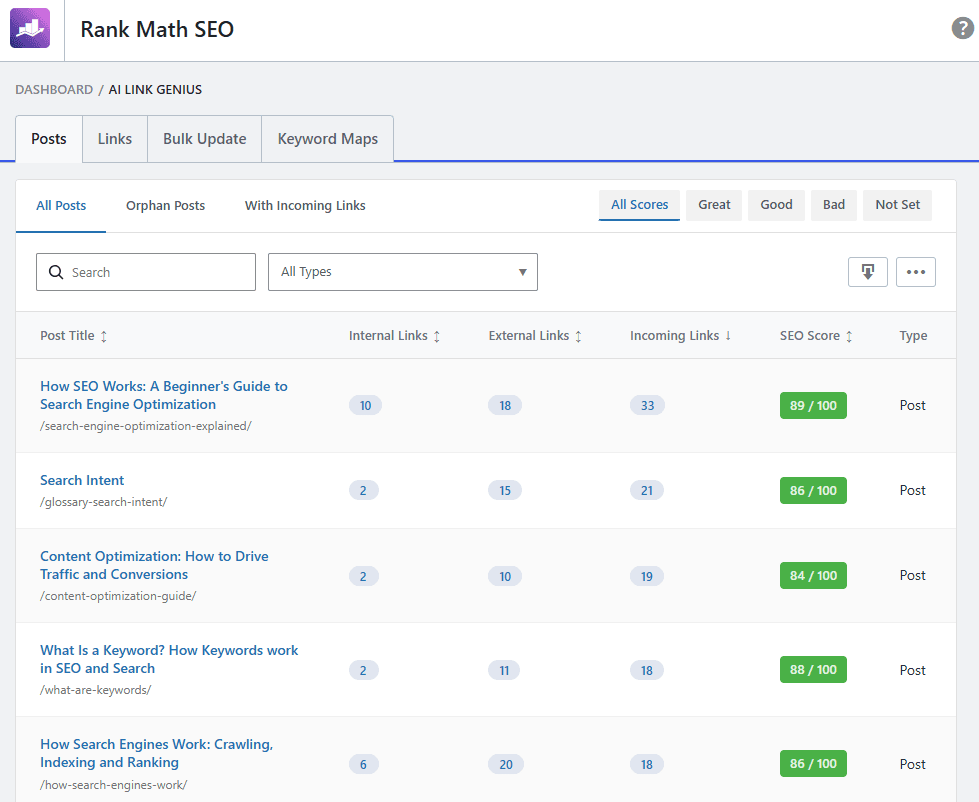Click /search-engine-optimization-explained/ slug text

[x=145, y=426]
